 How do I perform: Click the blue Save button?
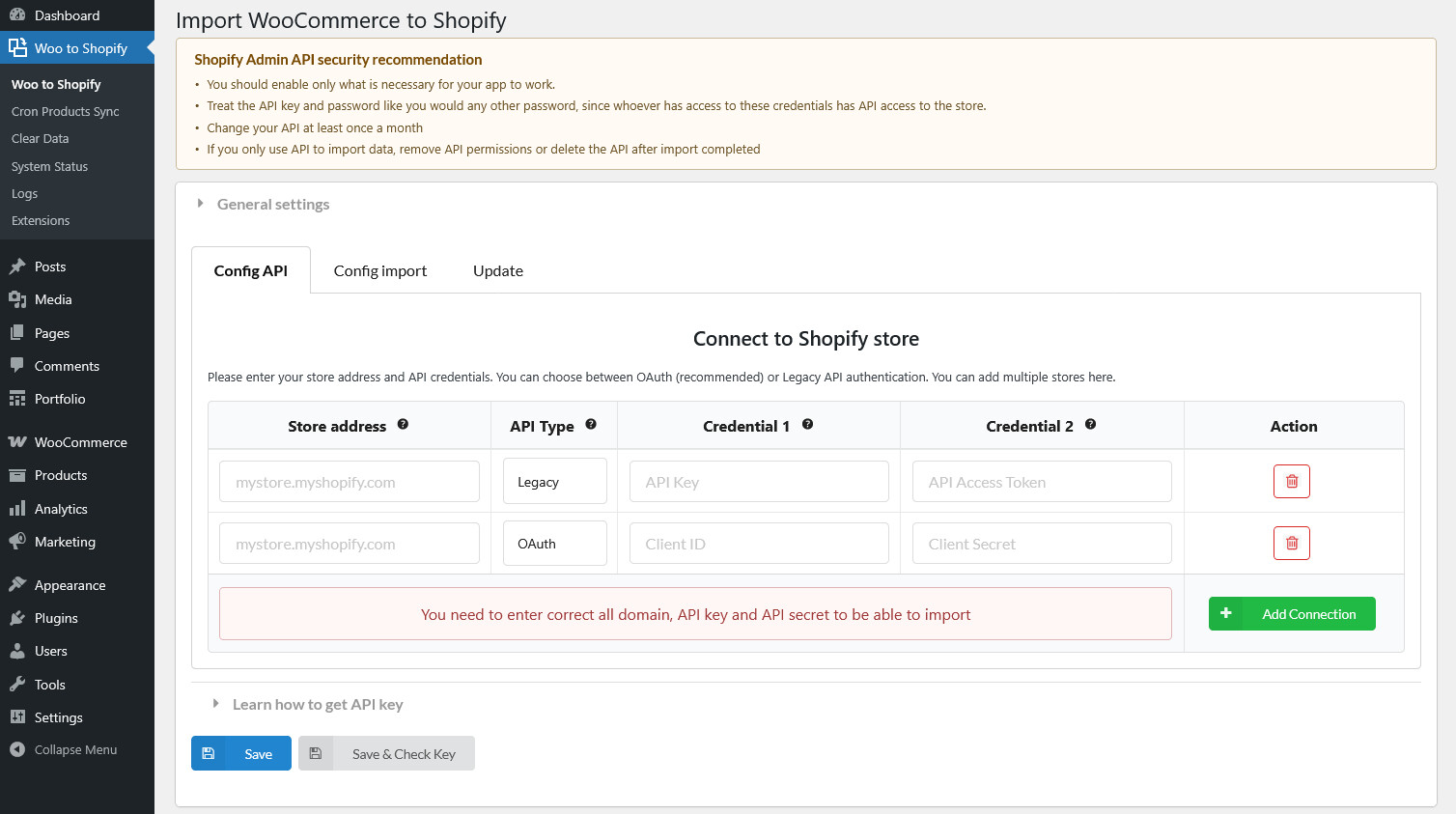(x=241, y=754)
